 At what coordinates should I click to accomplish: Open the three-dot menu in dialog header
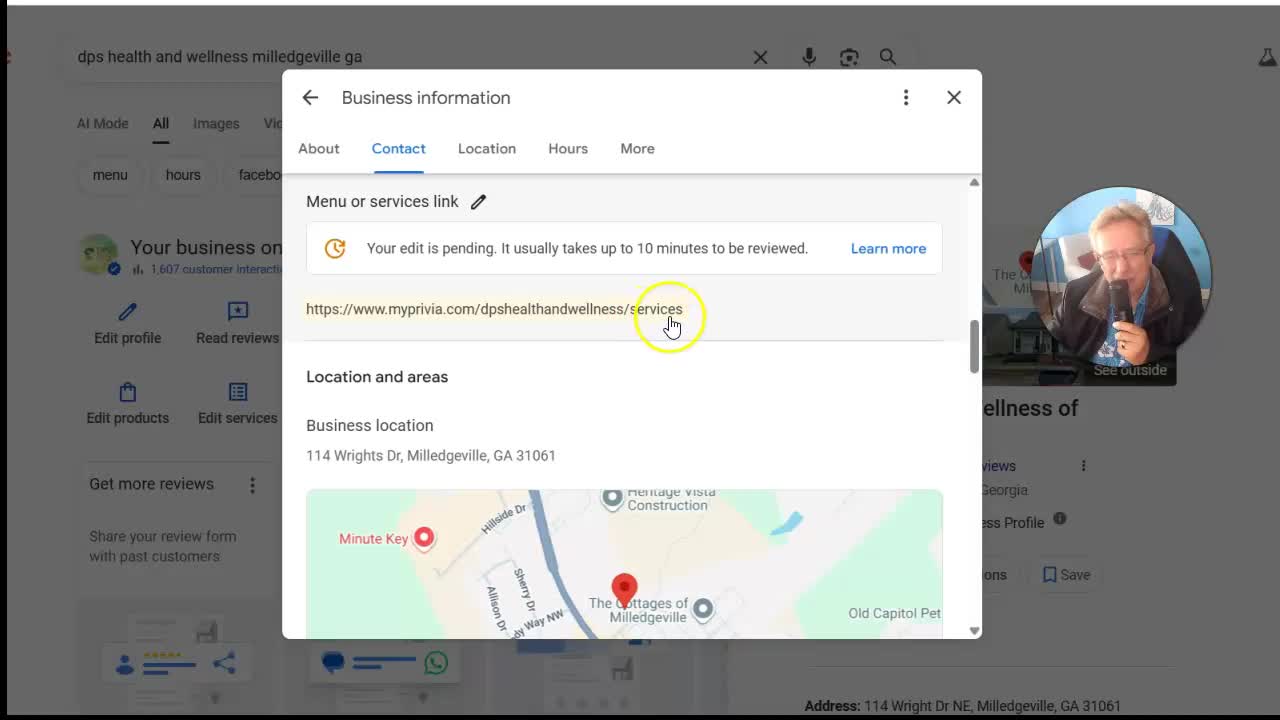tap(906, 98)
